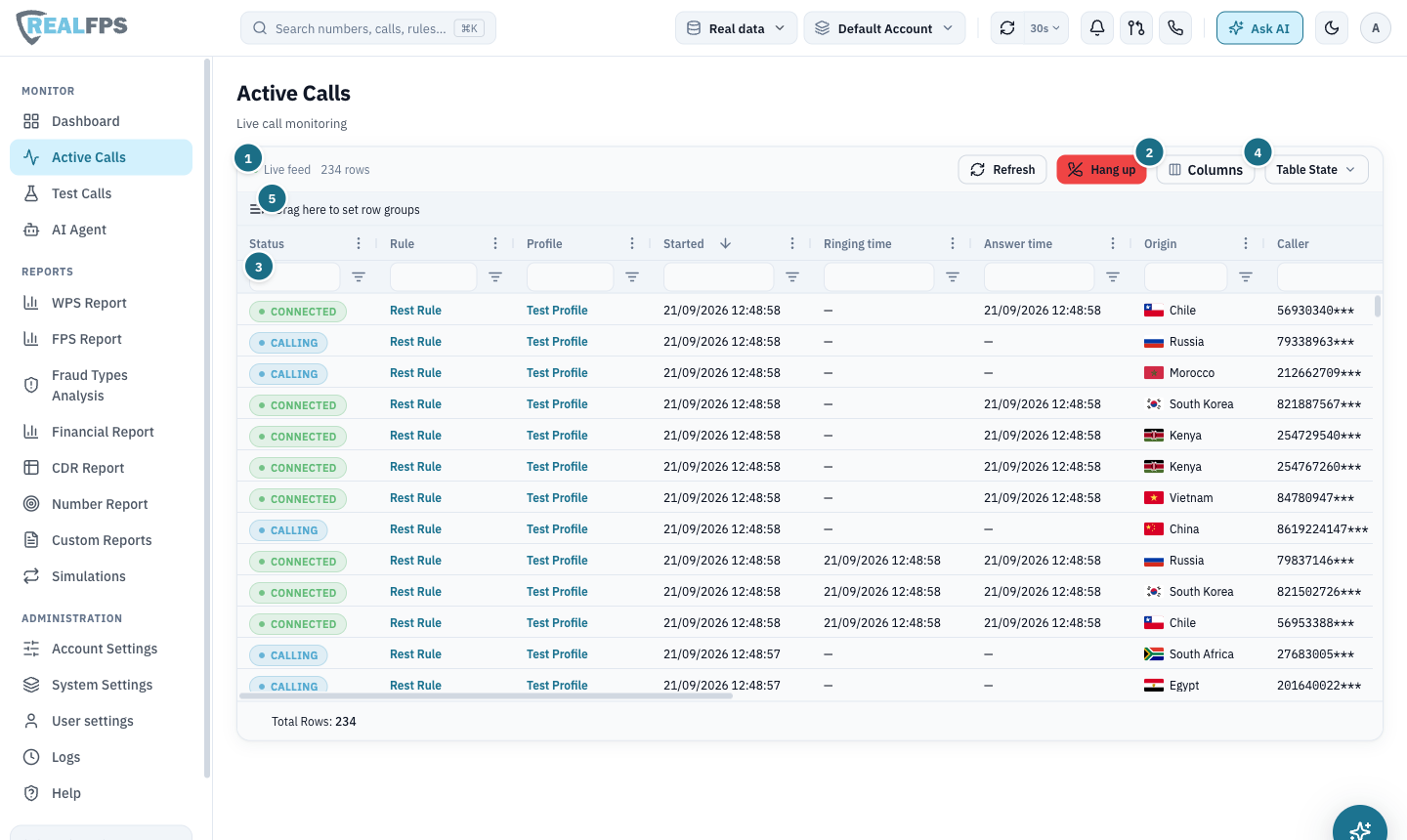
Task: Open Origin column menu dots
Action: coord(1246,243)
